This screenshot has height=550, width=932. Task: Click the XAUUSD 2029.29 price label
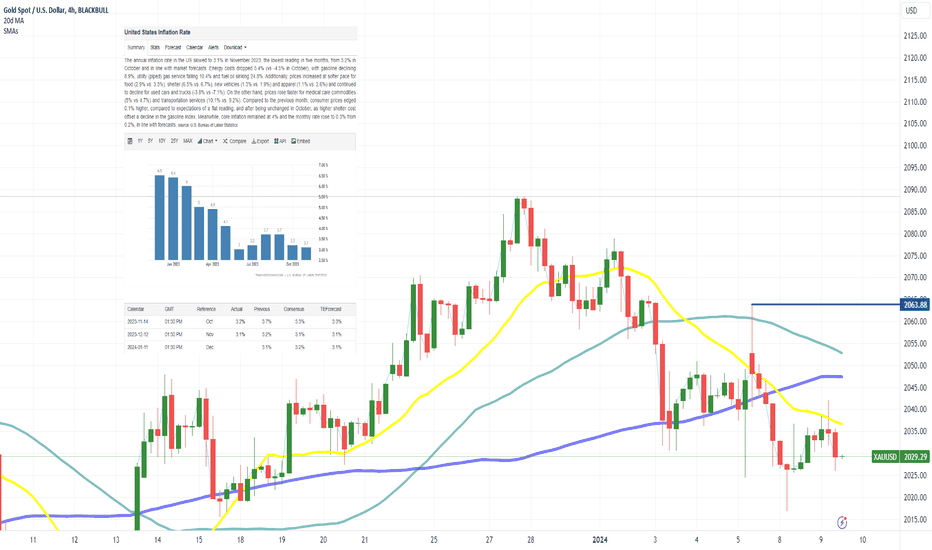(x=900, y=457)
